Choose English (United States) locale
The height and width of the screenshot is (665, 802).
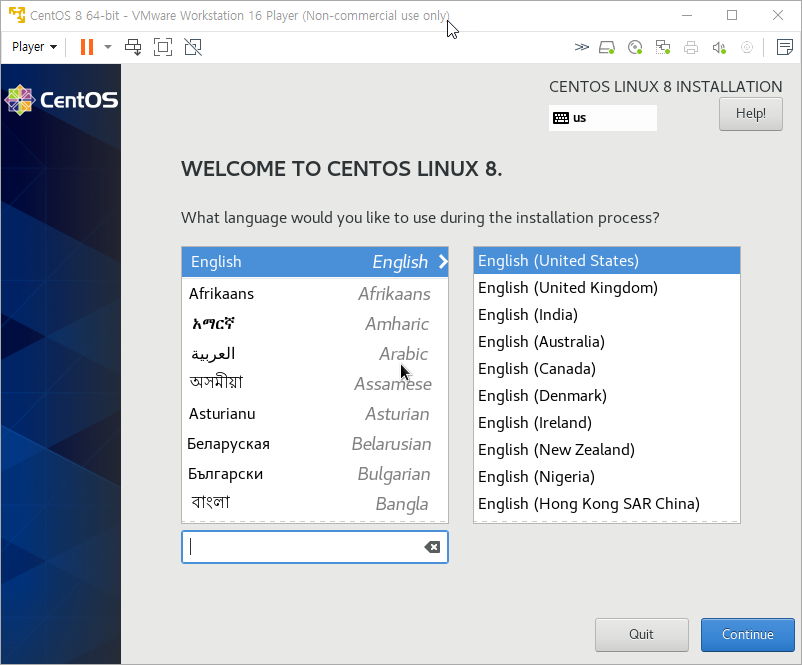(607, 261)
